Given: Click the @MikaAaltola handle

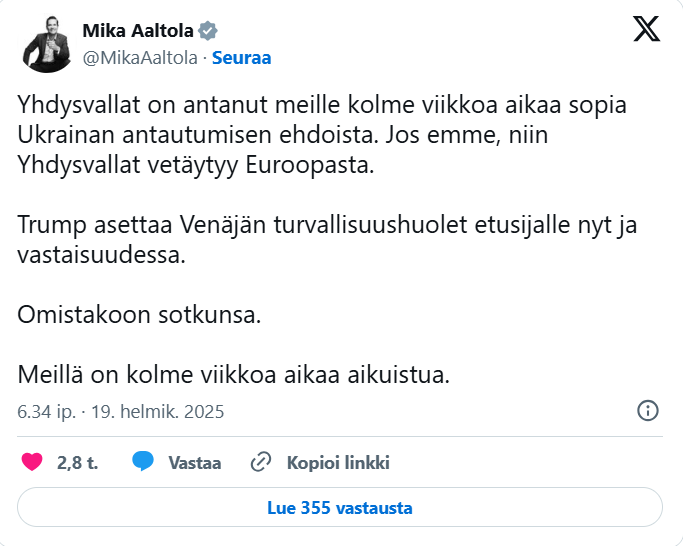Looking at the screenshot, I should [x=140, y=58].
